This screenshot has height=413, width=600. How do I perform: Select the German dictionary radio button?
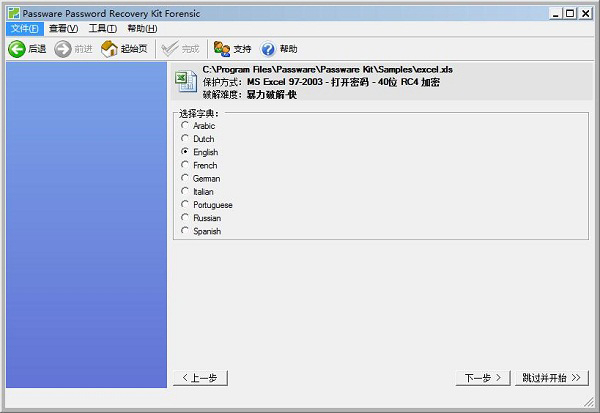point(184,178)
